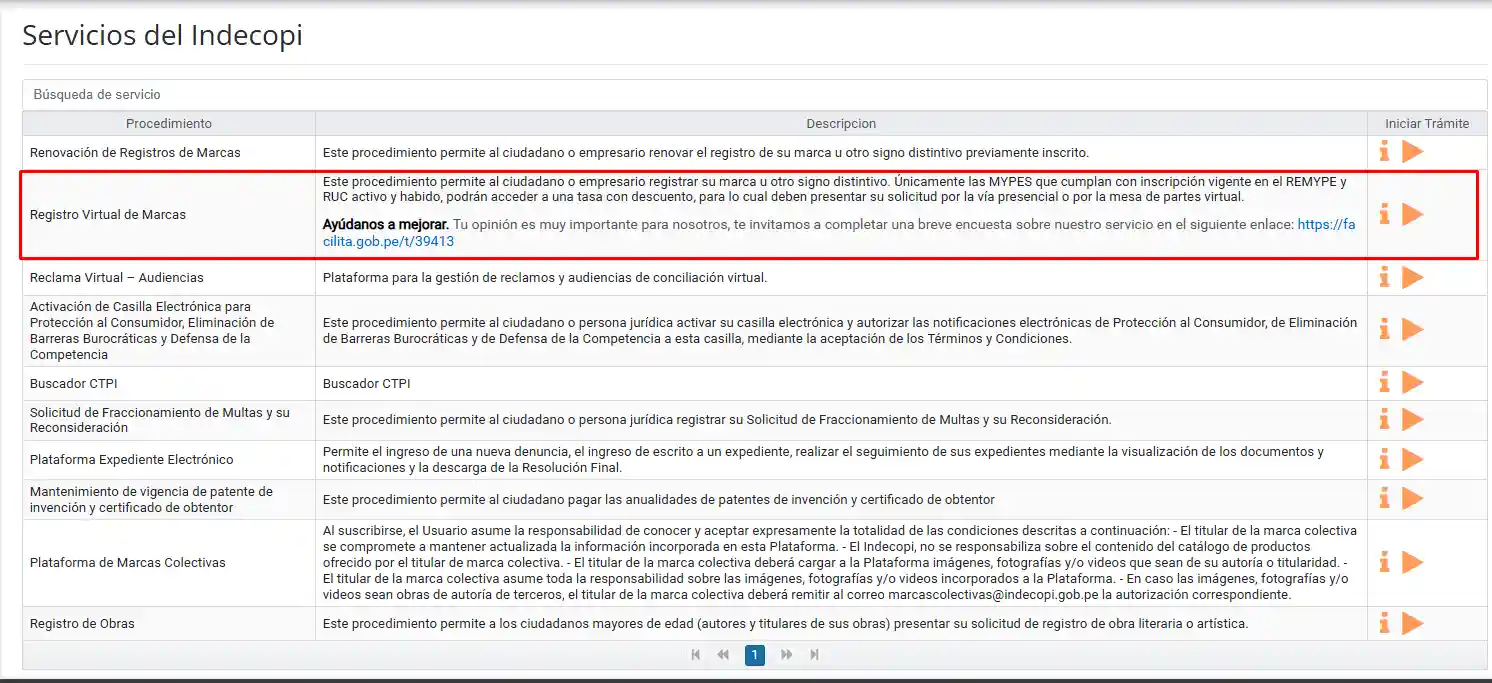
Task: Select the Plataforma de Marcas Colectivas row name
Action: [x=128, y=562]
